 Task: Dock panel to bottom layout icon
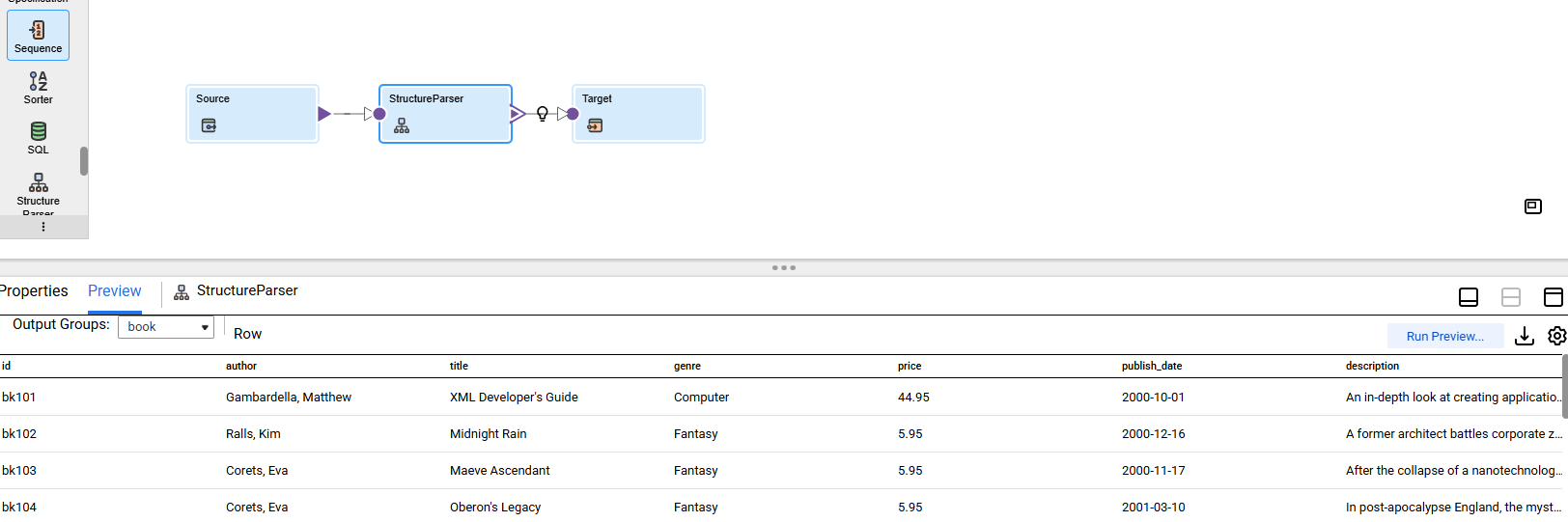[x=1469, y=297]
